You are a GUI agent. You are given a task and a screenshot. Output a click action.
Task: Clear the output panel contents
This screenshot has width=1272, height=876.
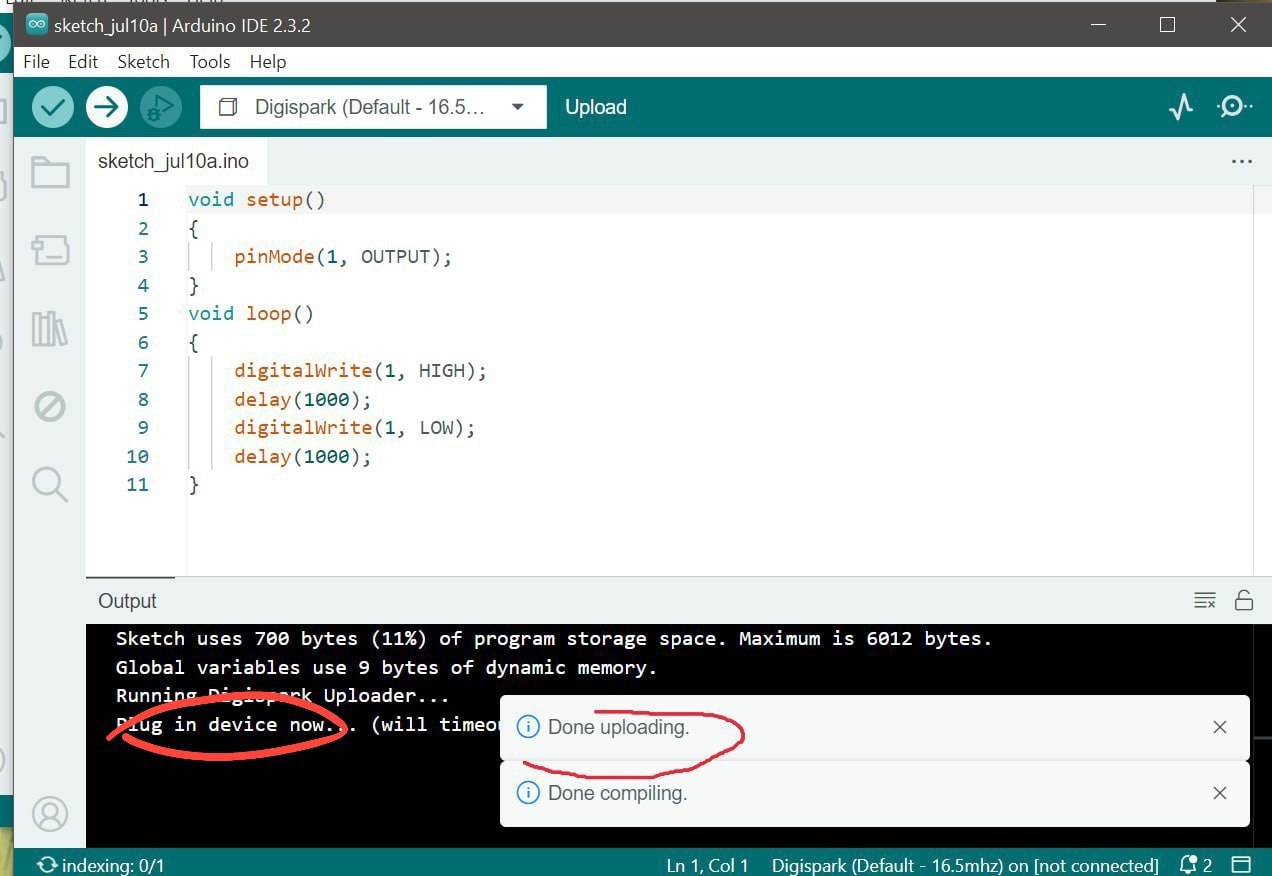click(x=1205, y=600)
